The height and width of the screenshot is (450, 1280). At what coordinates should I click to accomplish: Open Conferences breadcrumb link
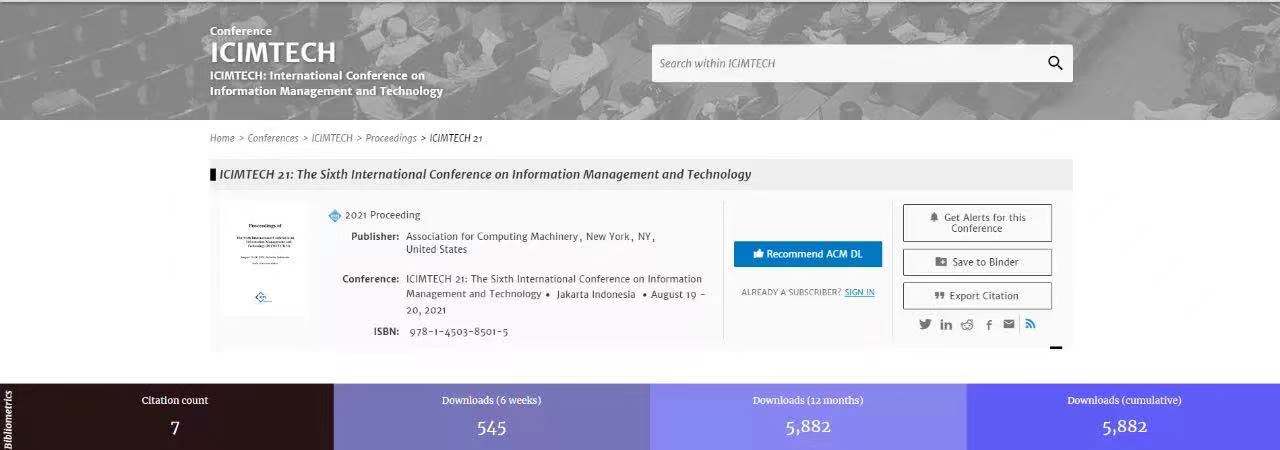(x=273, y=138)
